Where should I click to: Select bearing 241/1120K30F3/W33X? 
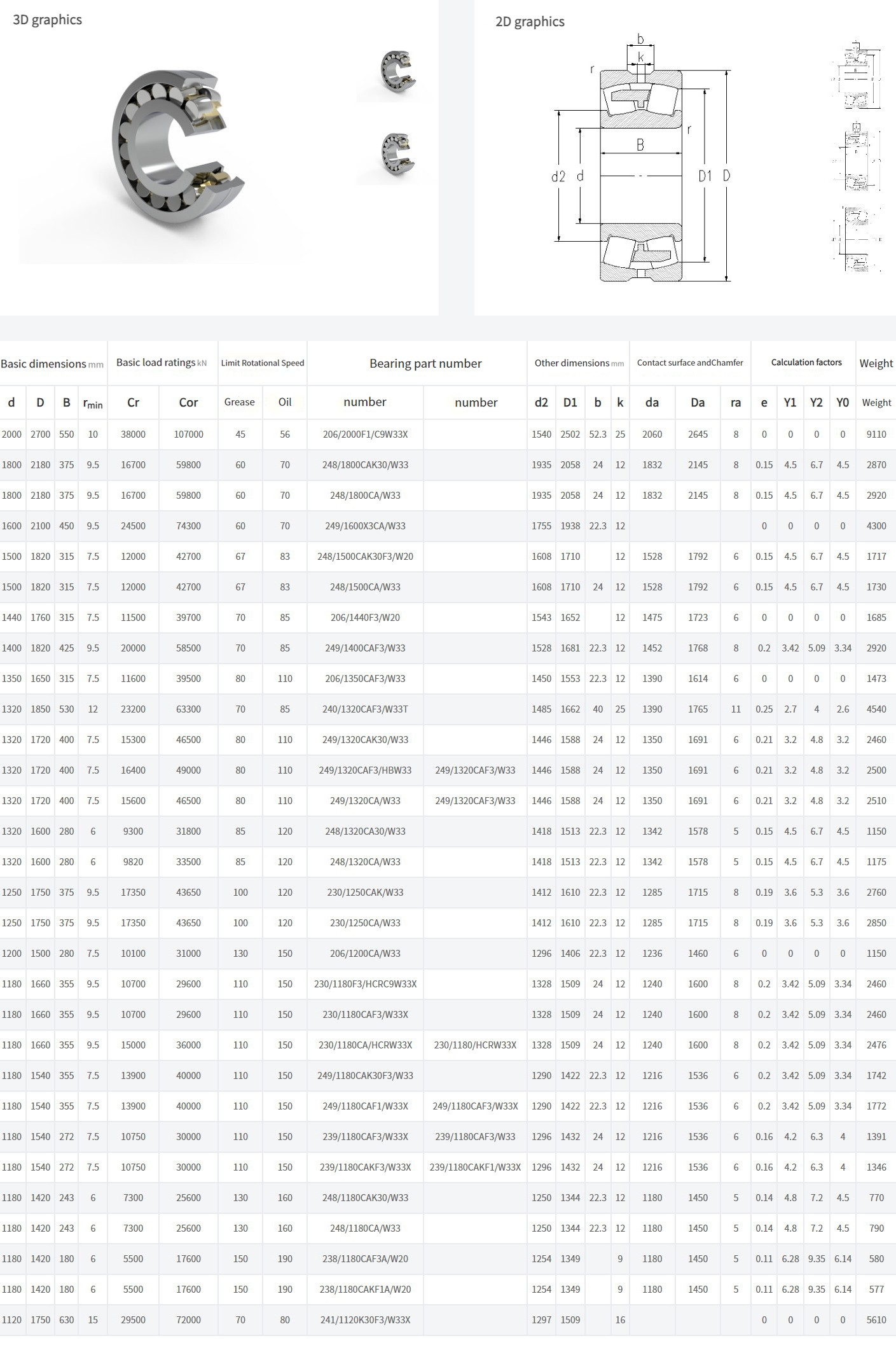(365, 1320)
